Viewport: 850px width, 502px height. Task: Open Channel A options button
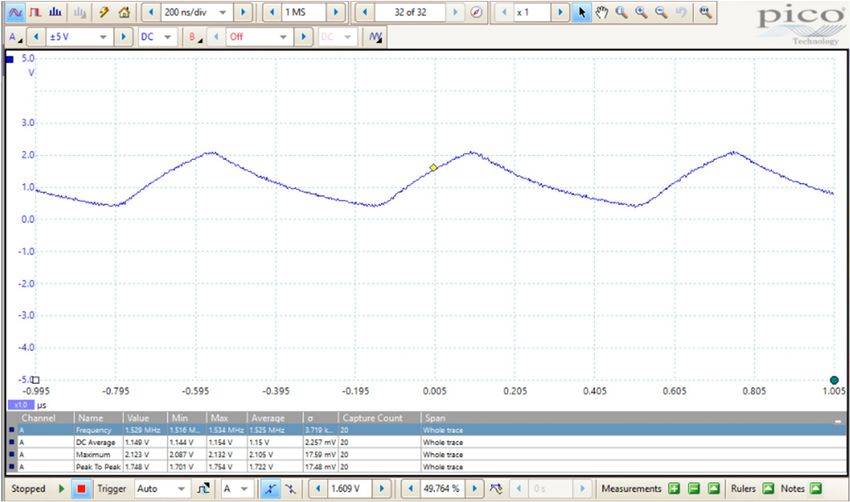click(x=15, y=37)
